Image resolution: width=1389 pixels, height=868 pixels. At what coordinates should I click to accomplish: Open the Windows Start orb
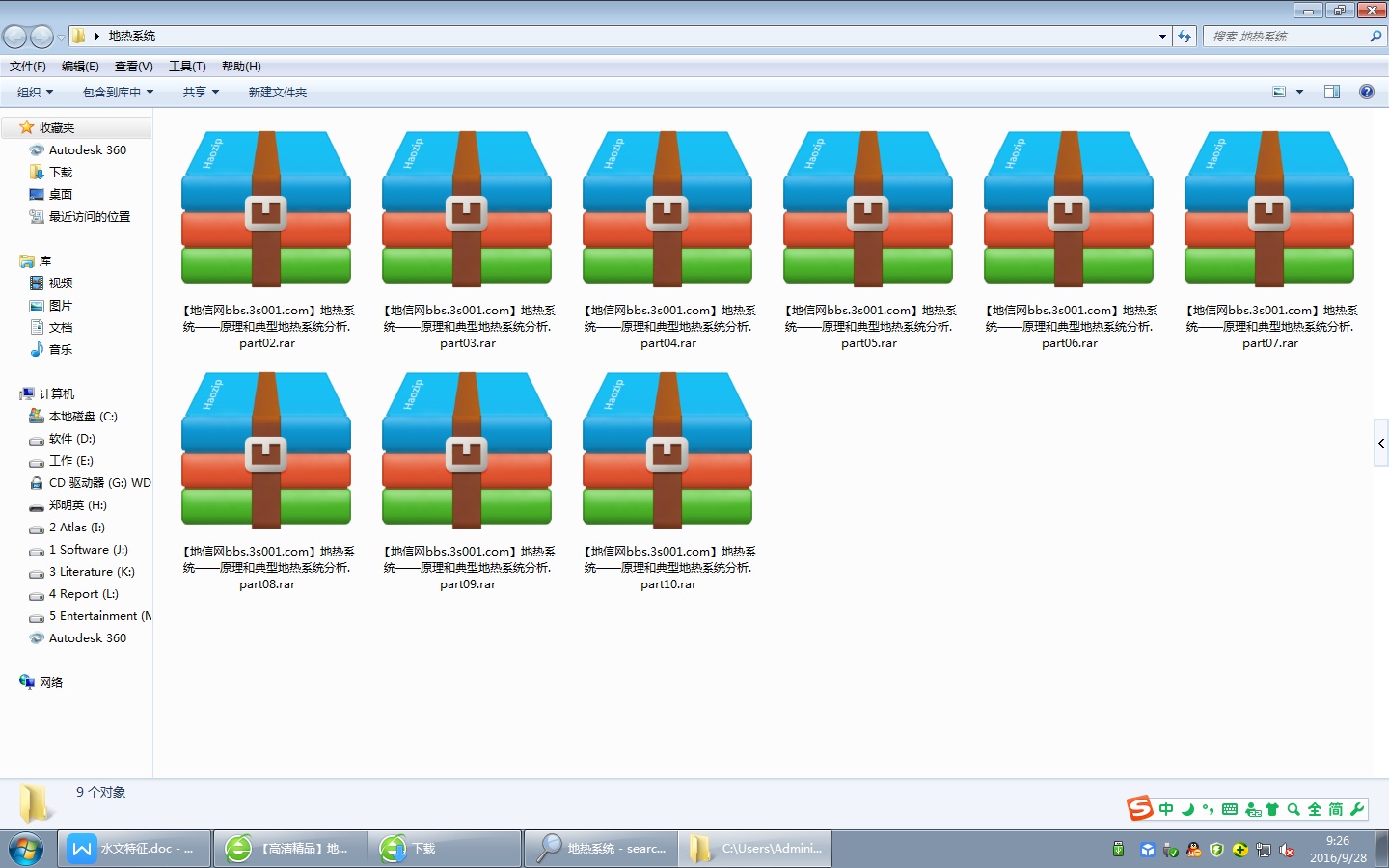(x=26, y=849)
